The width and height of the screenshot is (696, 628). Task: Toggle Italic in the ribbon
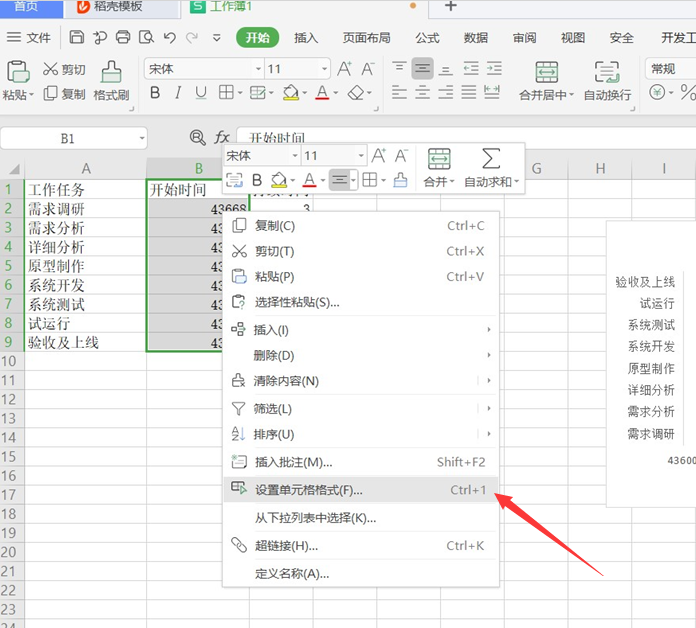click(178, 93)
